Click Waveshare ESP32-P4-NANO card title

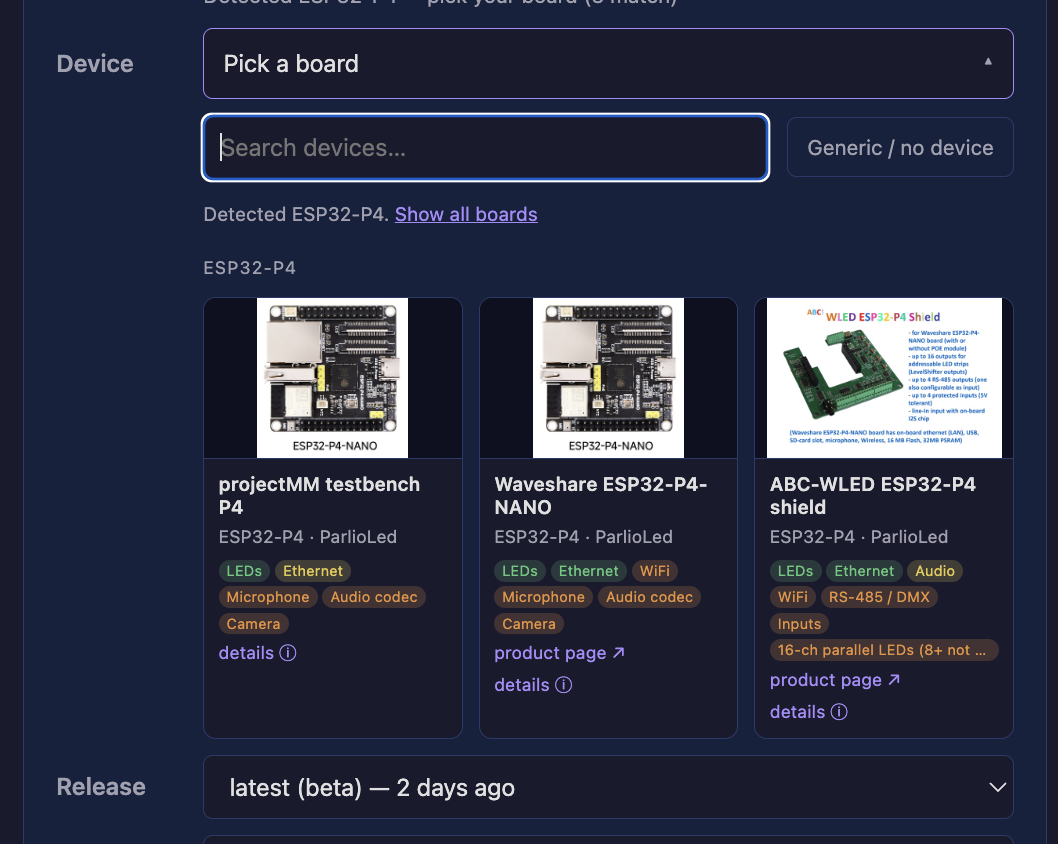601,496
